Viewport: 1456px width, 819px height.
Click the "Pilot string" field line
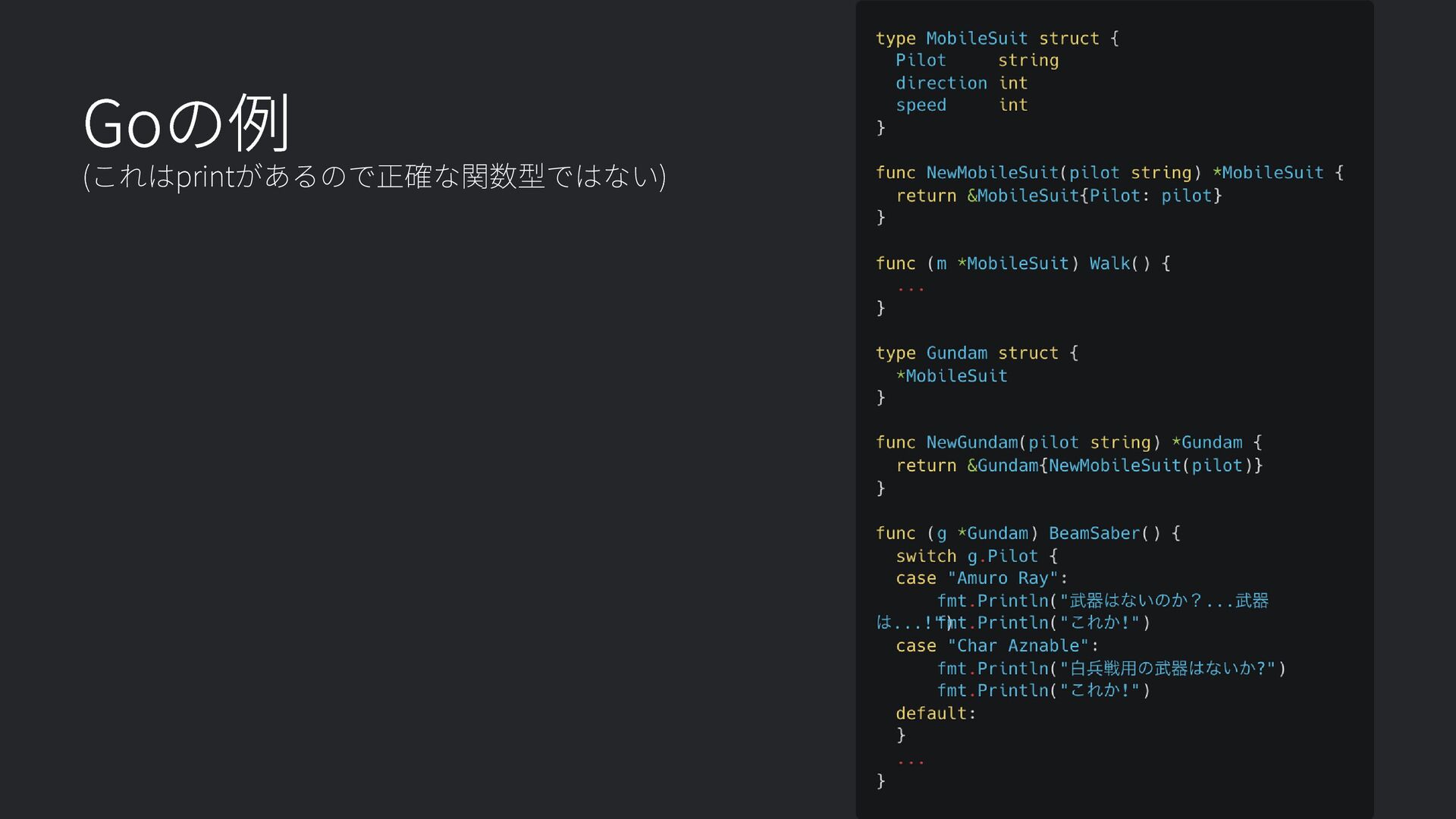pos(977,61)
